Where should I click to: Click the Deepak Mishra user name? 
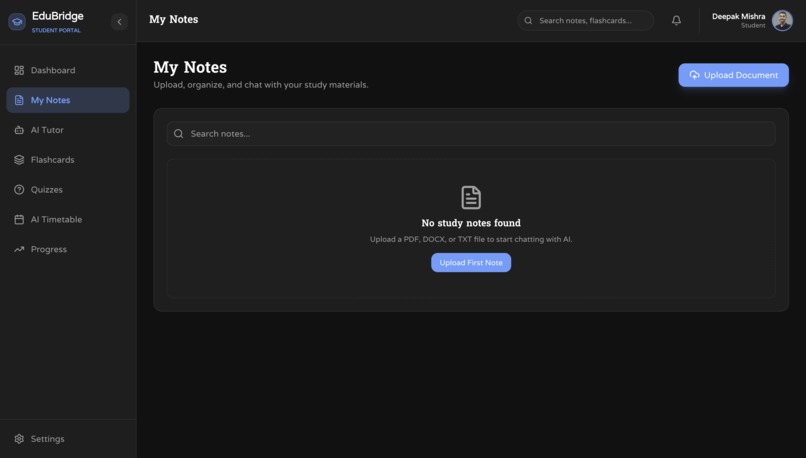click(x=738, y=16)
